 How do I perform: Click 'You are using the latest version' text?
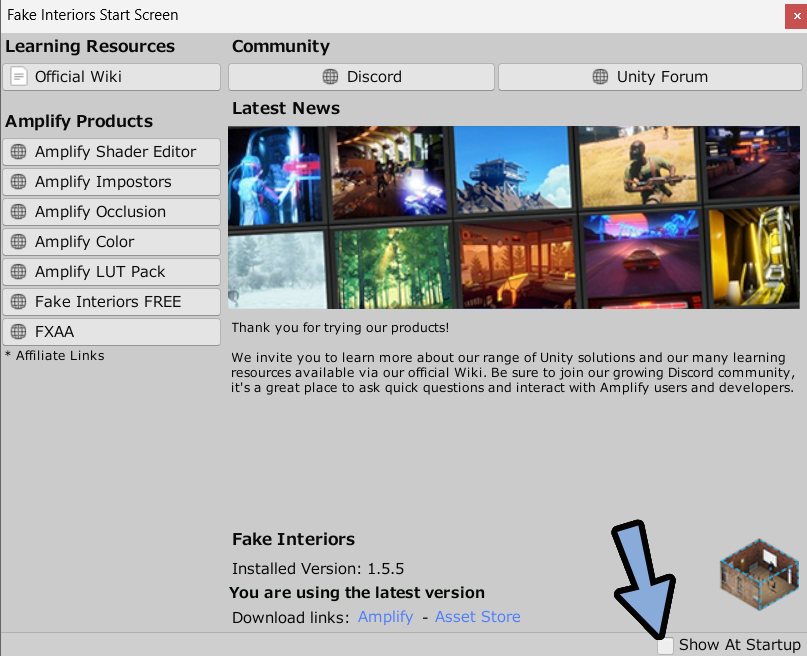357,593
